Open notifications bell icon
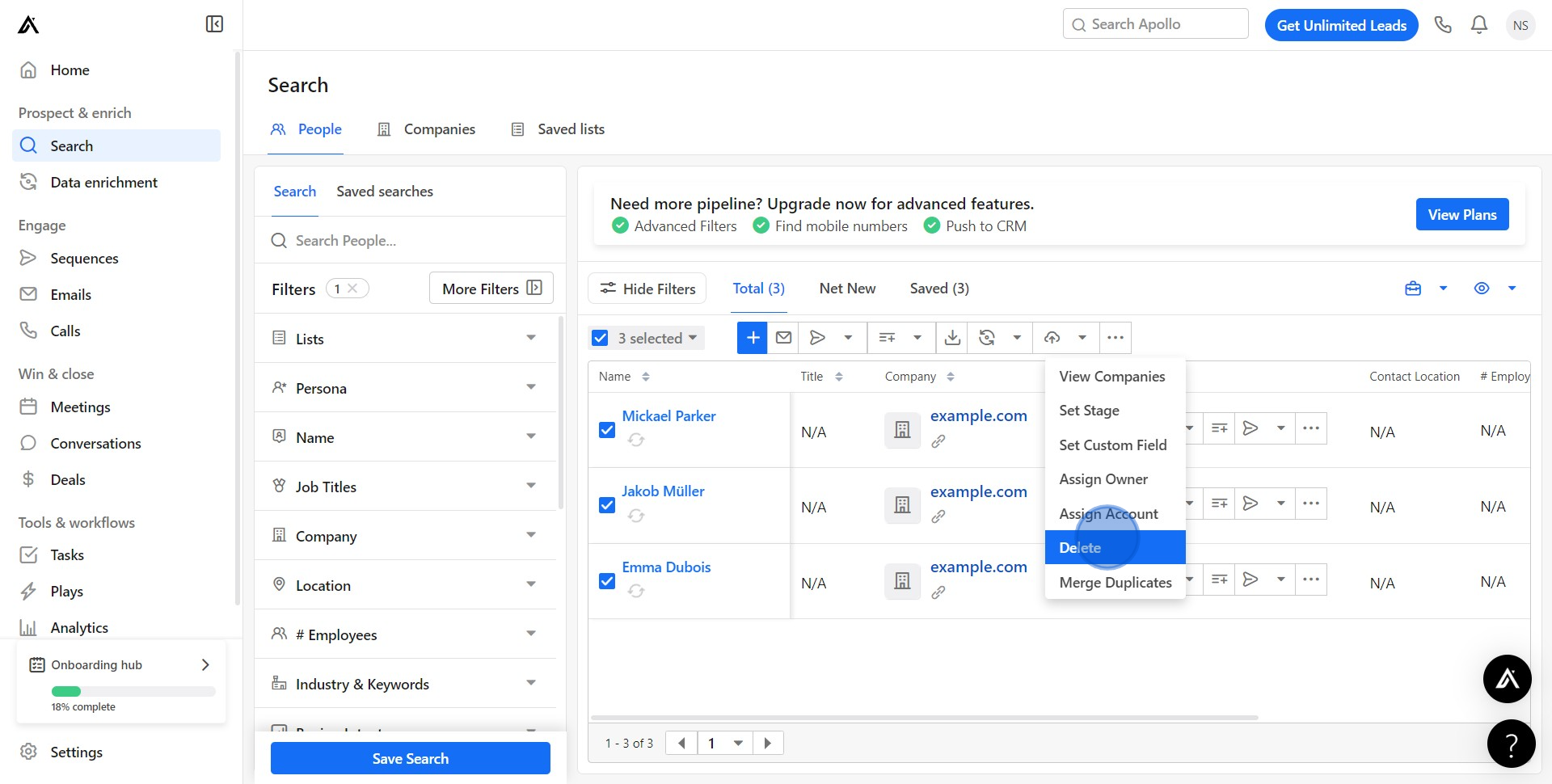The height and width of the screenshot is (784, 1552). 1479,25
